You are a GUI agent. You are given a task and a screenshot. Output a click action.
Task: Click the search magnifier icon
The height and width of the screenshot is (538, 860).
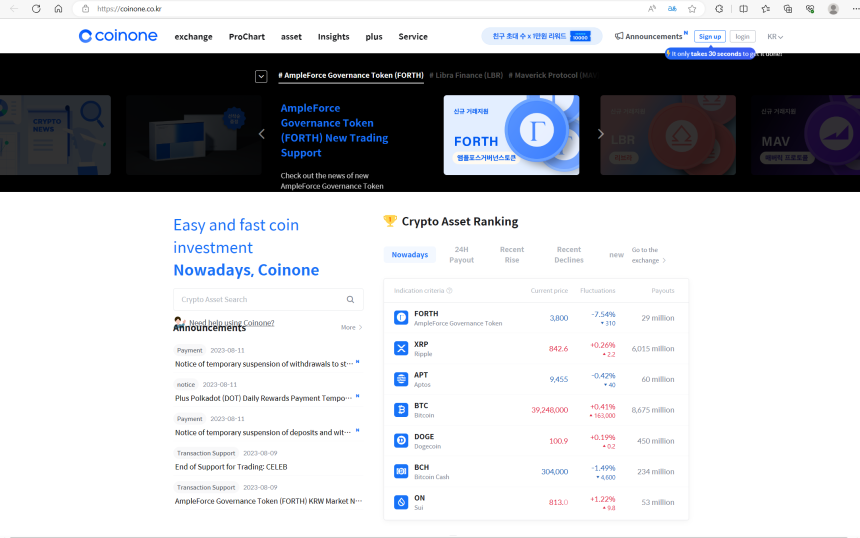pyautogui.click(x=350, y=299)
